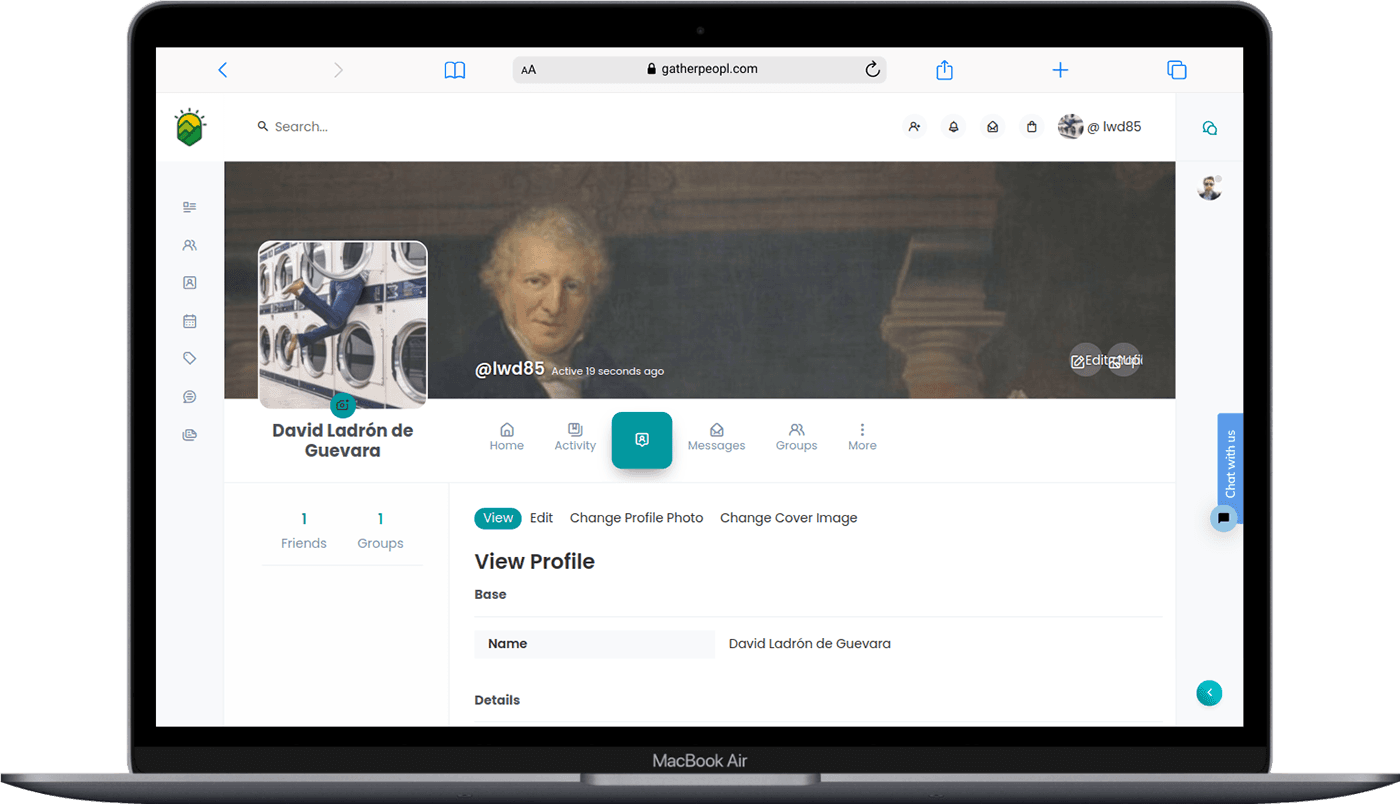Screen dimensions: 1400x804
Task: Click the Safari forward arrow
Action: pyautogui.click(x=338, y=70)
